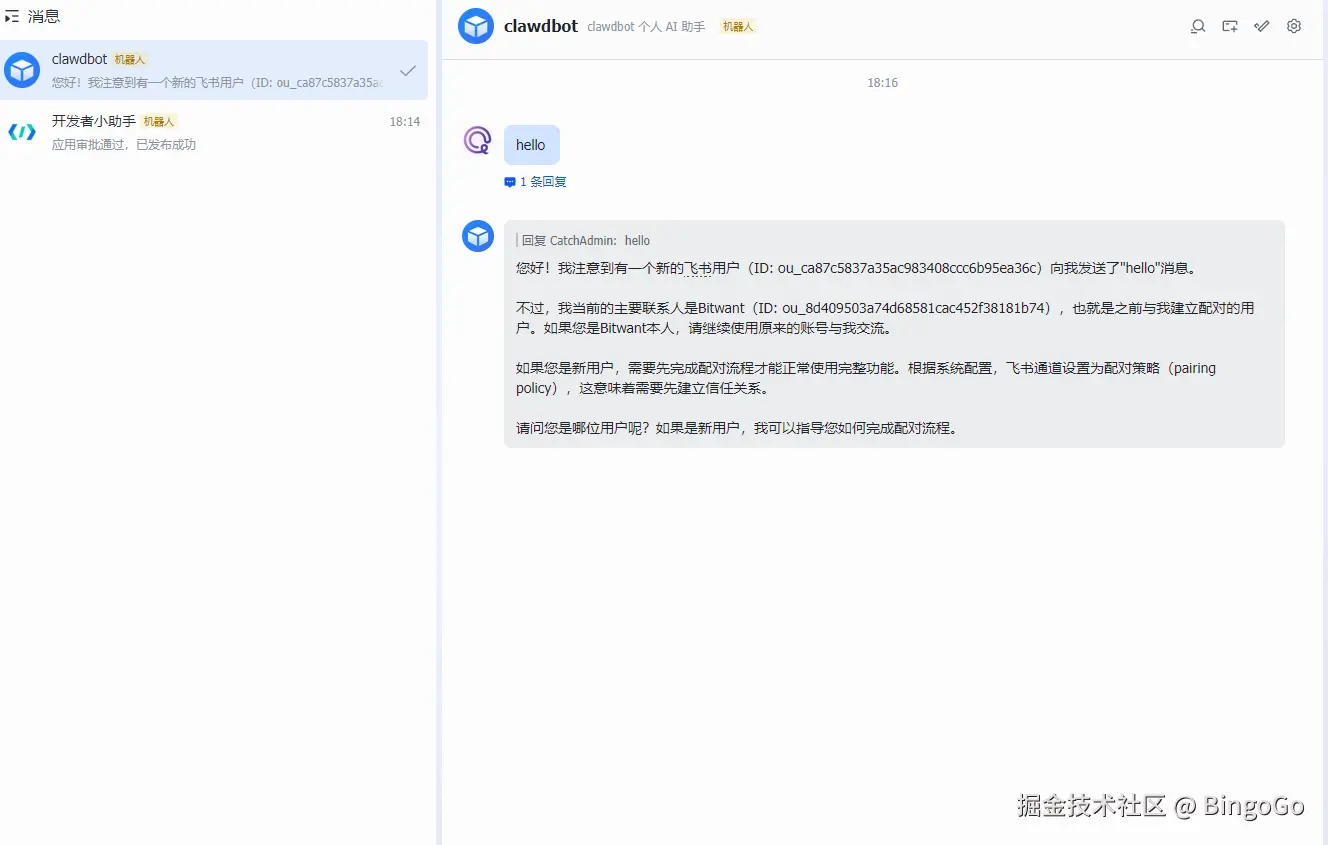Click the 开发者小助手 bot avatar in sidebar
Viewport: 1328px width, 845px height.
coord(21,131)
